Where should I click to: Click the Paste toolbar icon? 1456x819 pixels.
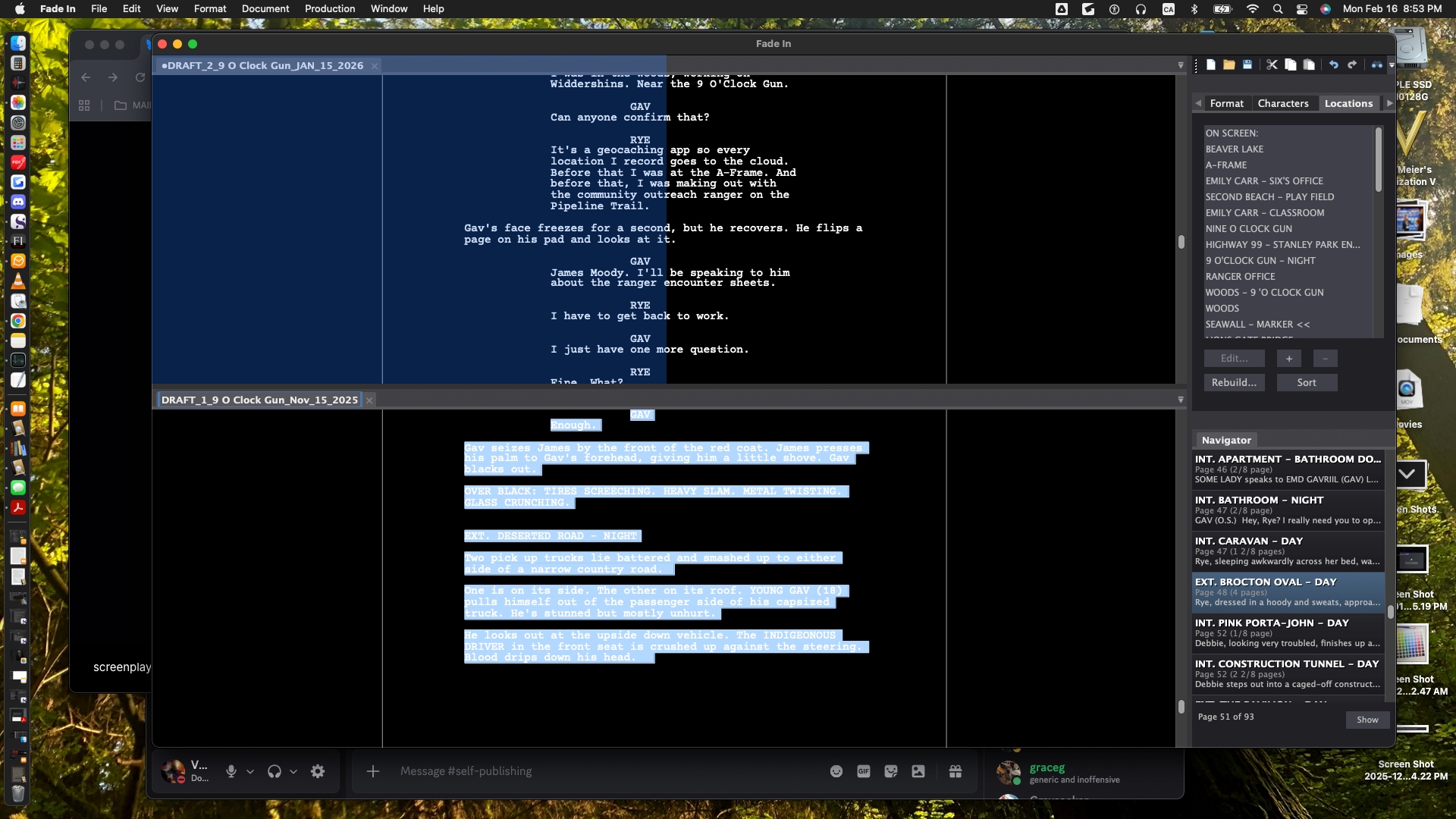(x=1309, y=65)
